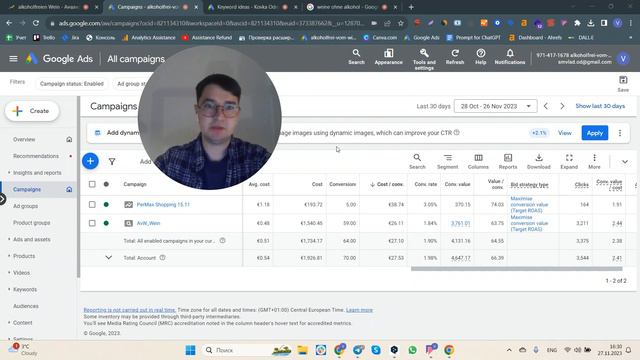Viewport: 640px width, 360px height.
Task: Open the Notifications bell
Action: click(510, 57)
